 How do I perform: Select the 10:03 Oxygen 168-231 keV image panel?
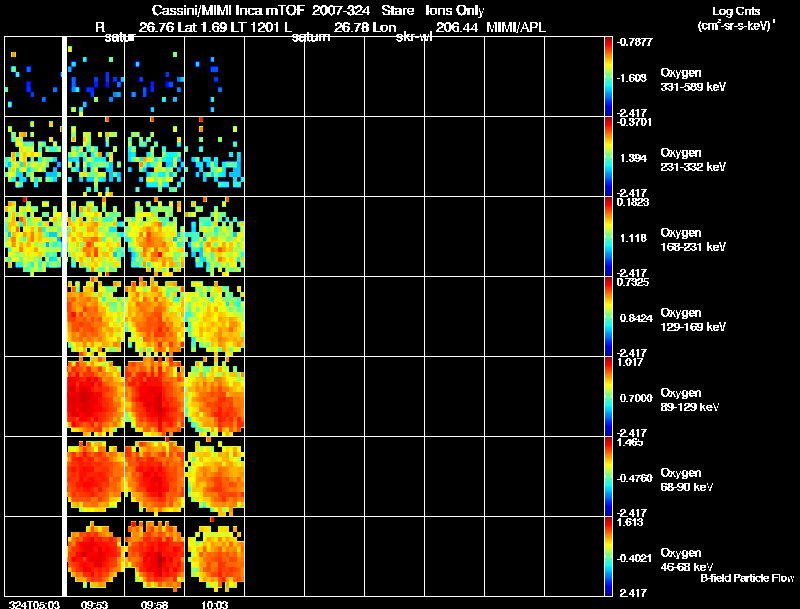coord(215,237)
